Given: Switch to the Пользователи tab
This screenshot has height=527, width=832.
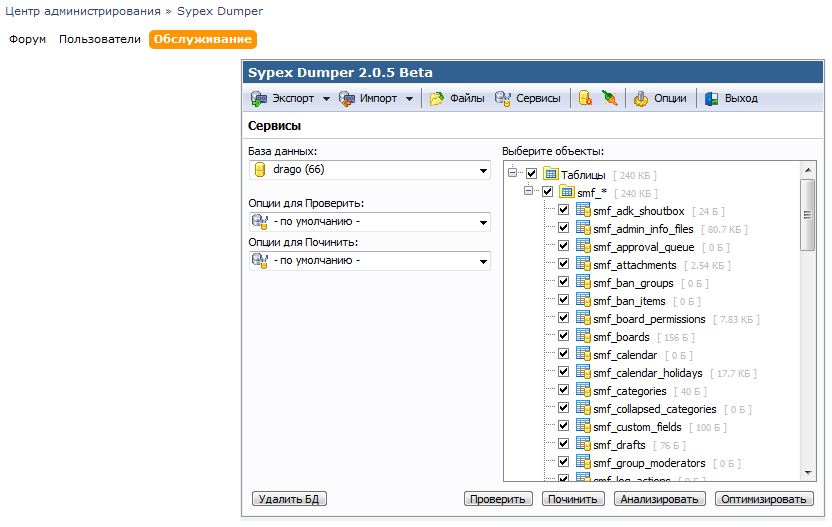Looking at the screenshot, I should point(99,39).
